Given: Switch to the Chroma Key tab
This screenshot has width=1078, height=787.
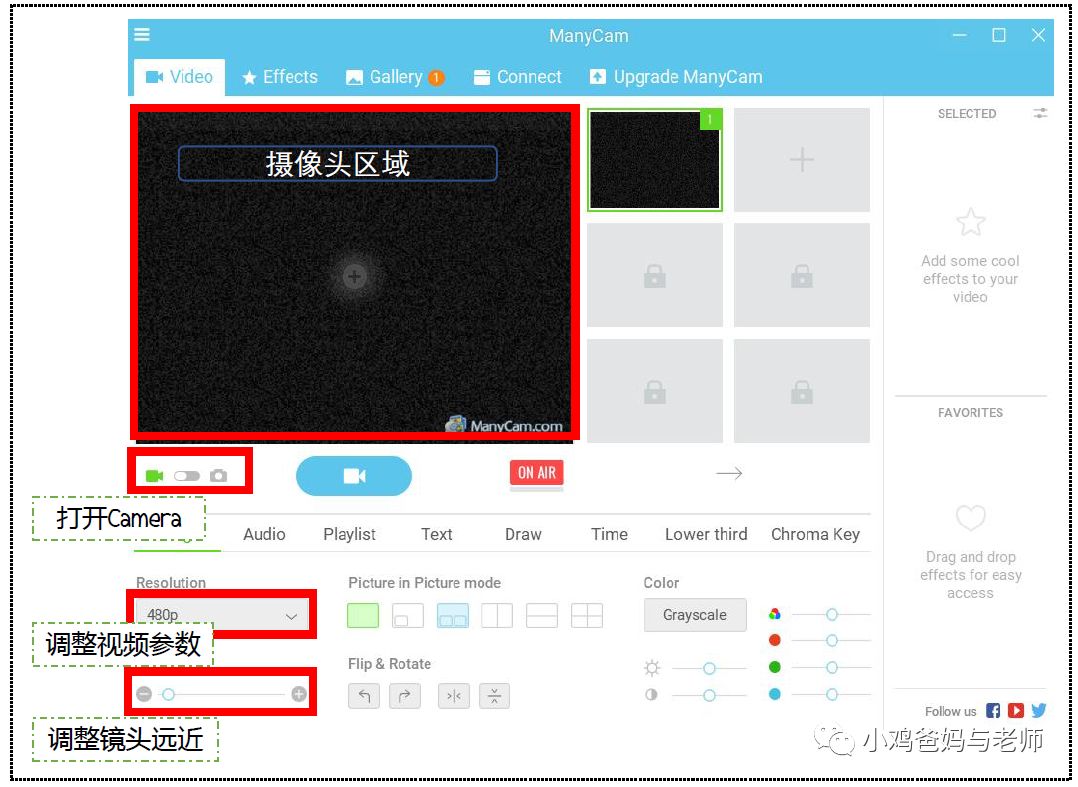Looking at the screenshot, I should [816, 534].
